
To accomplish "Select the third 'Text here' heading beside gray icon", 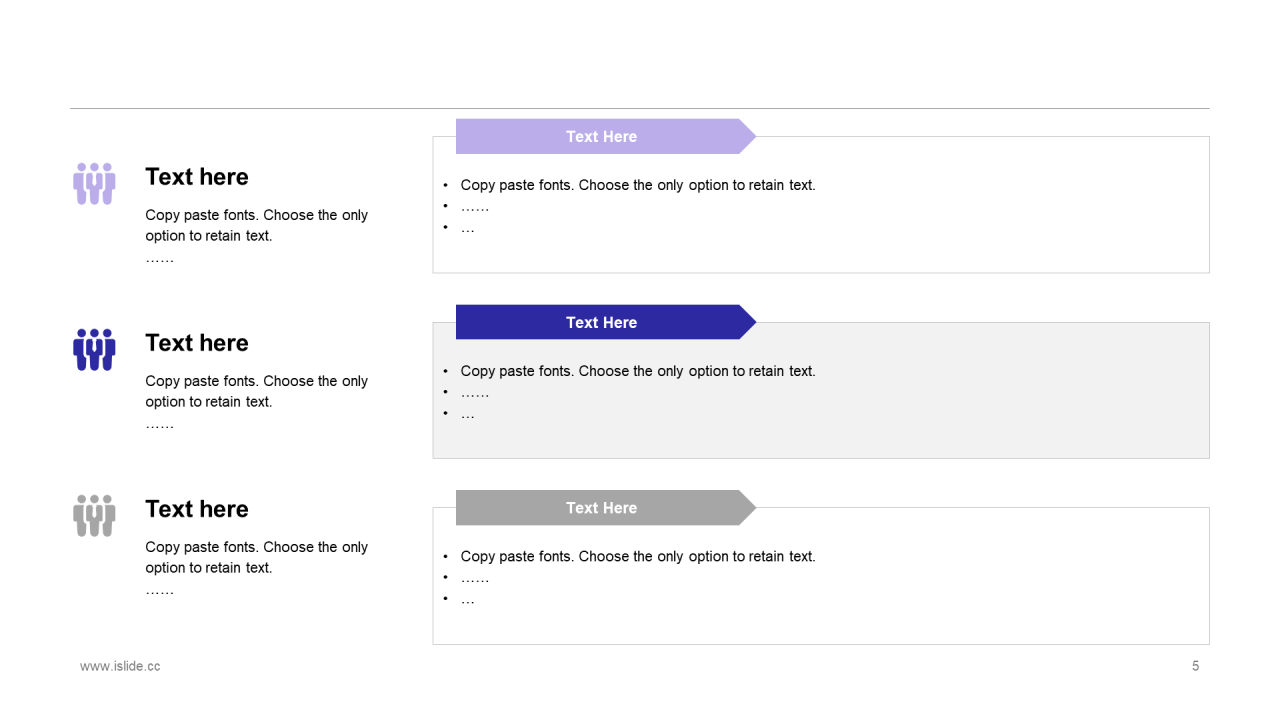I will point(197,509).
